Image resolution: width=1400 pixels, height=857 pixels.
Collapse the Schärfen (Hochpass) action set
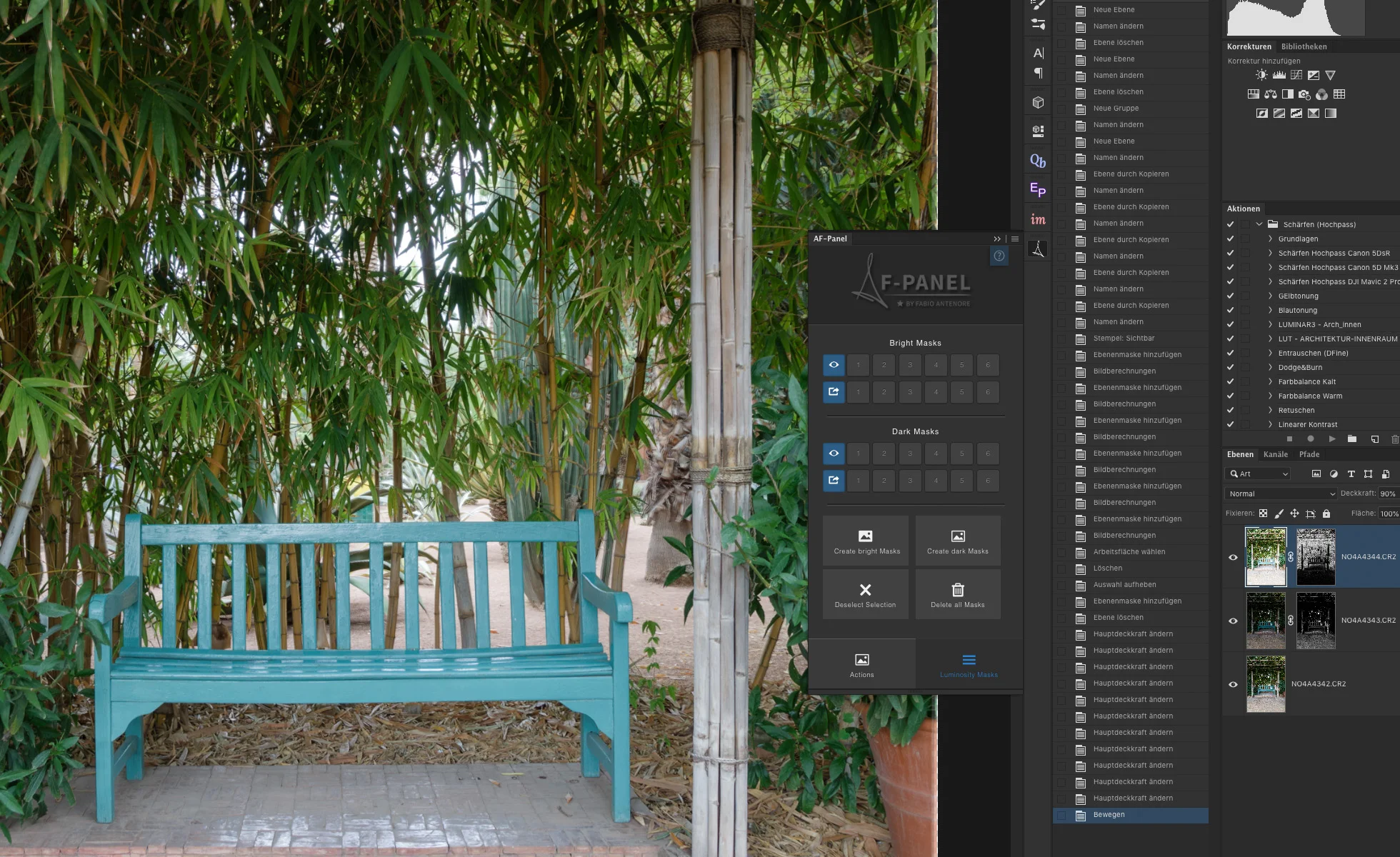pyautogui.click(x=1259, y=224)
